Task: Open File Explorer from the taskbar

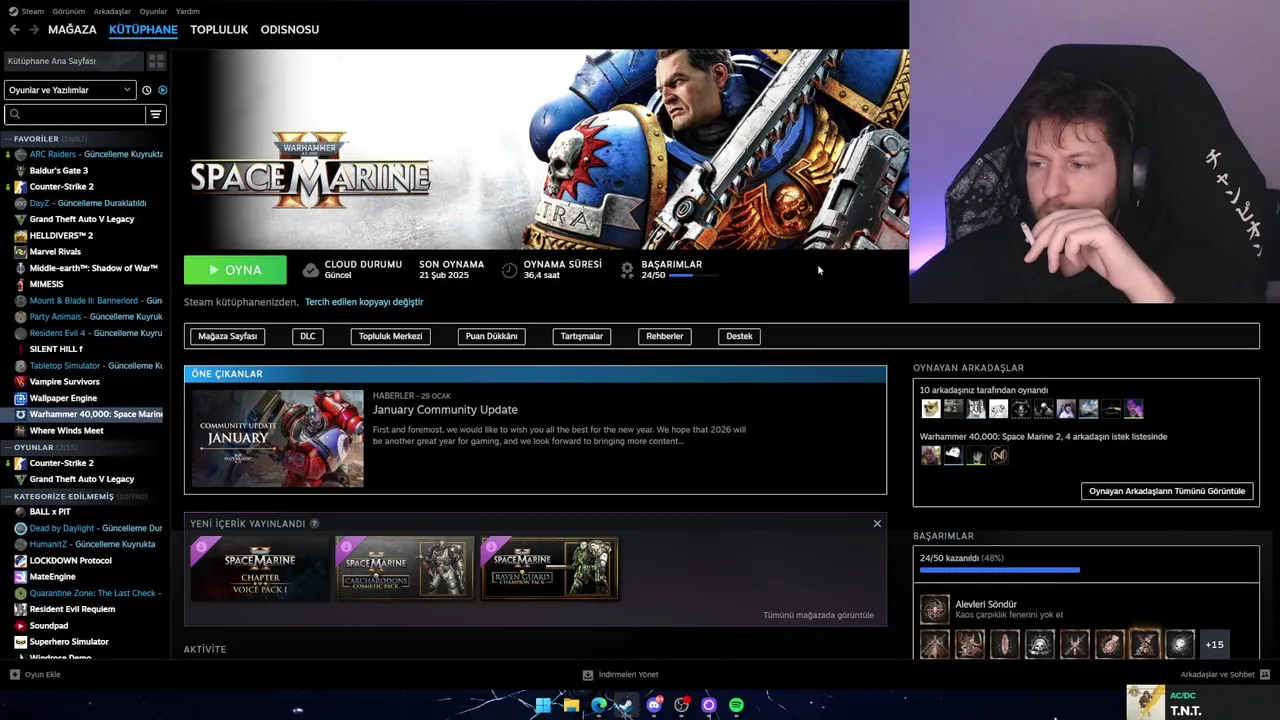Action: 571,705
